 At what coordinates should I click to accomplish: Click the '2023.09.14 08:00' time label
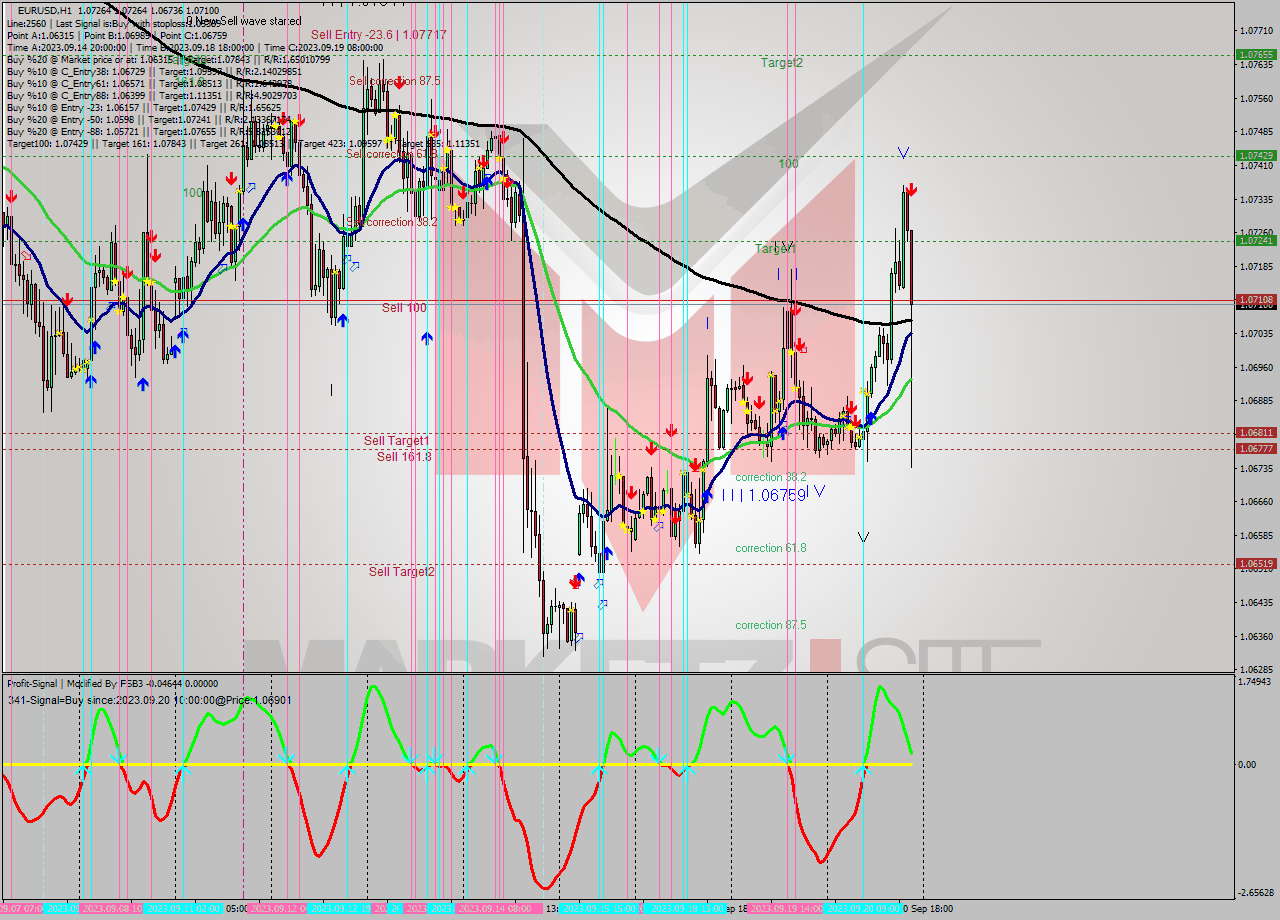(494, 908)
